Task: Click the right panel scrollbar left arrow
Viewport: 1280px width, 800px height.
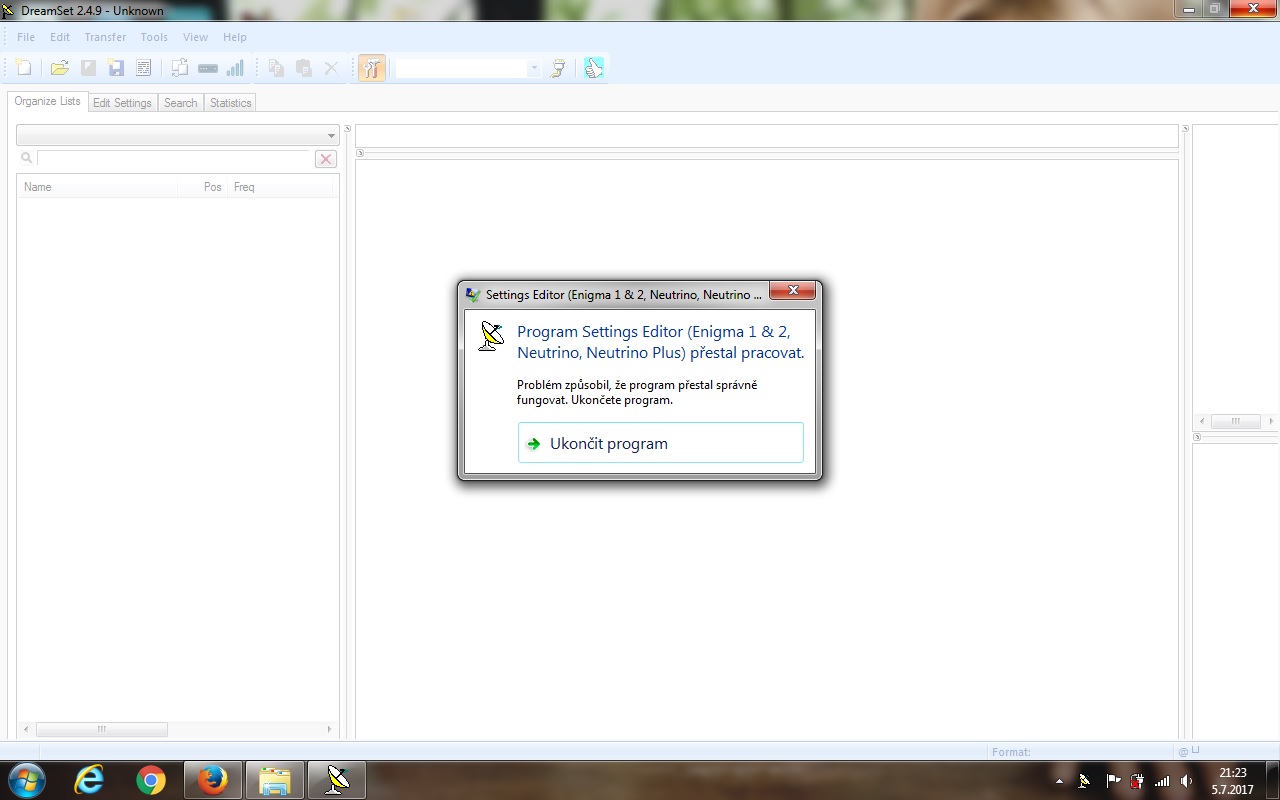Action: point(1202,422)
